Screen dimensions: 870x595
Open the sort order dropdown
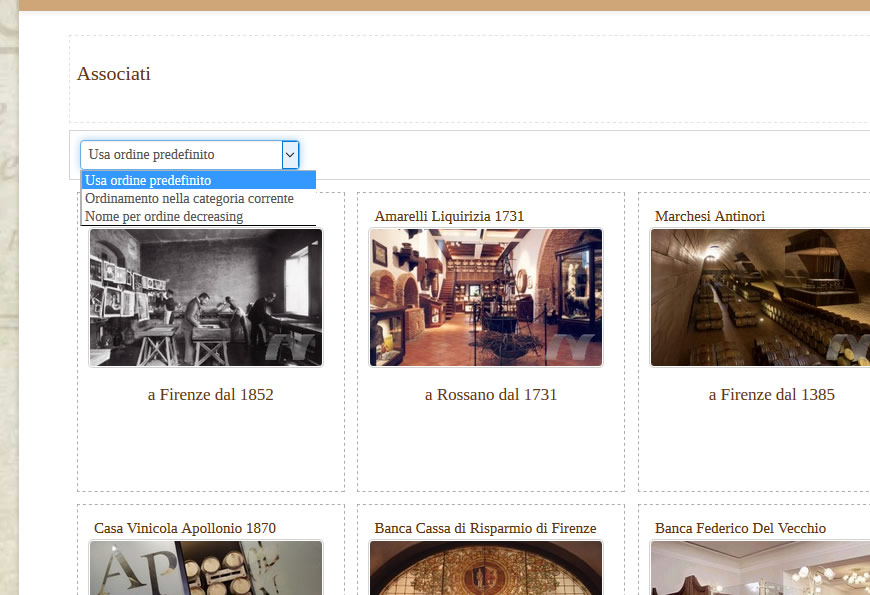pos(190,154)
